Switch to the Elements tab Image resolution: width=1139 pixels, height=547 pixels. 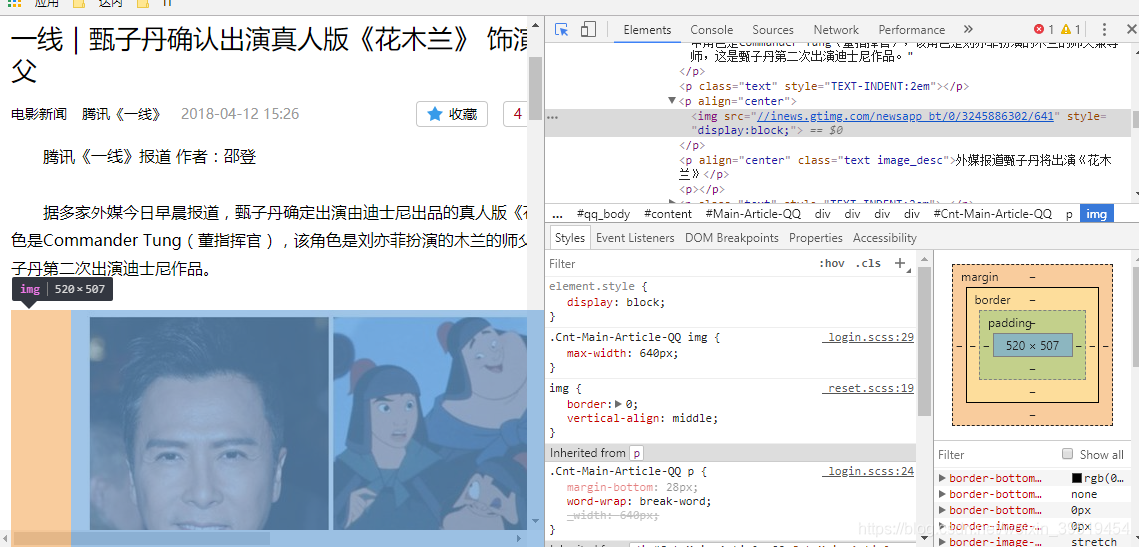[647, 30]
